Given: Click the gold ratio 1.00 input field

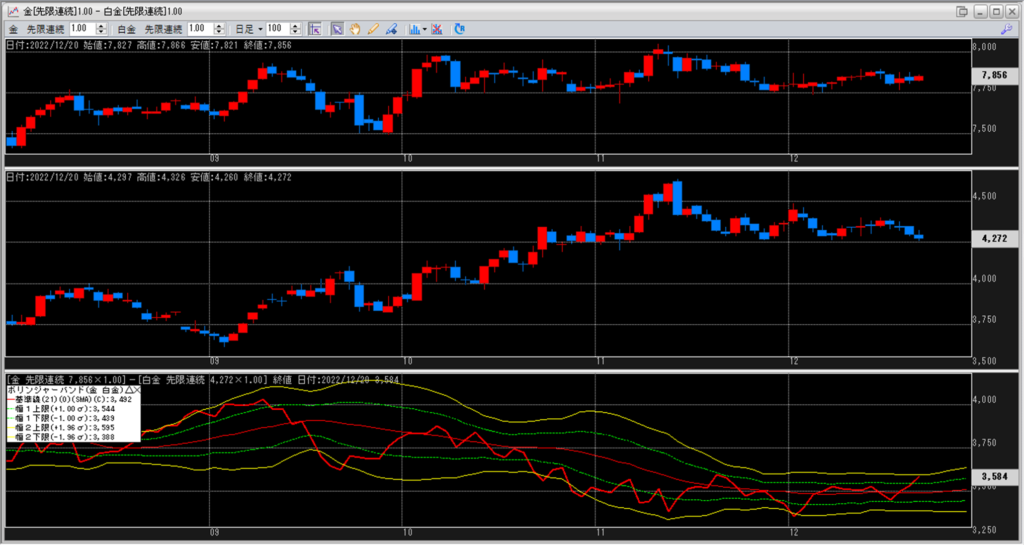Looking at the screenshot, I should 81,30.
